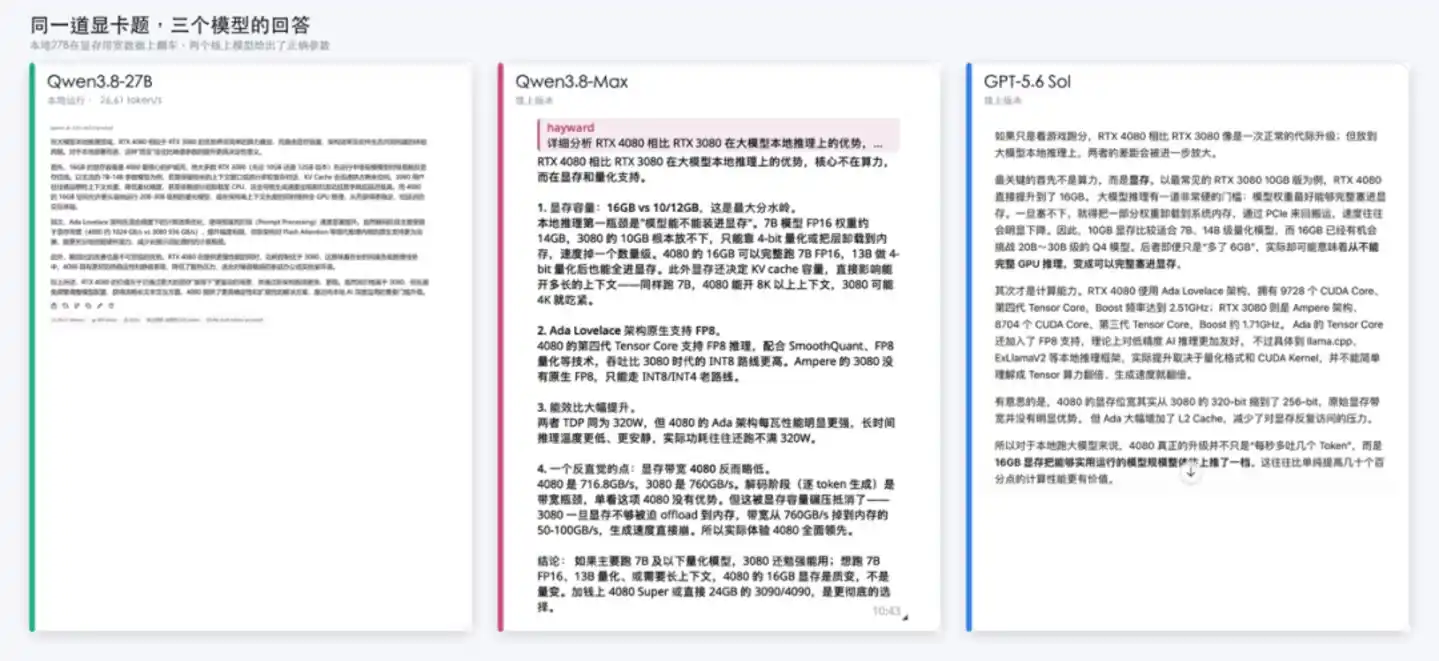Select the "Qwen3.8-27B" card title
Image resolution: width=1439 pixels, height=661 pixels.
pyautogui.click(x=100, y=81)
